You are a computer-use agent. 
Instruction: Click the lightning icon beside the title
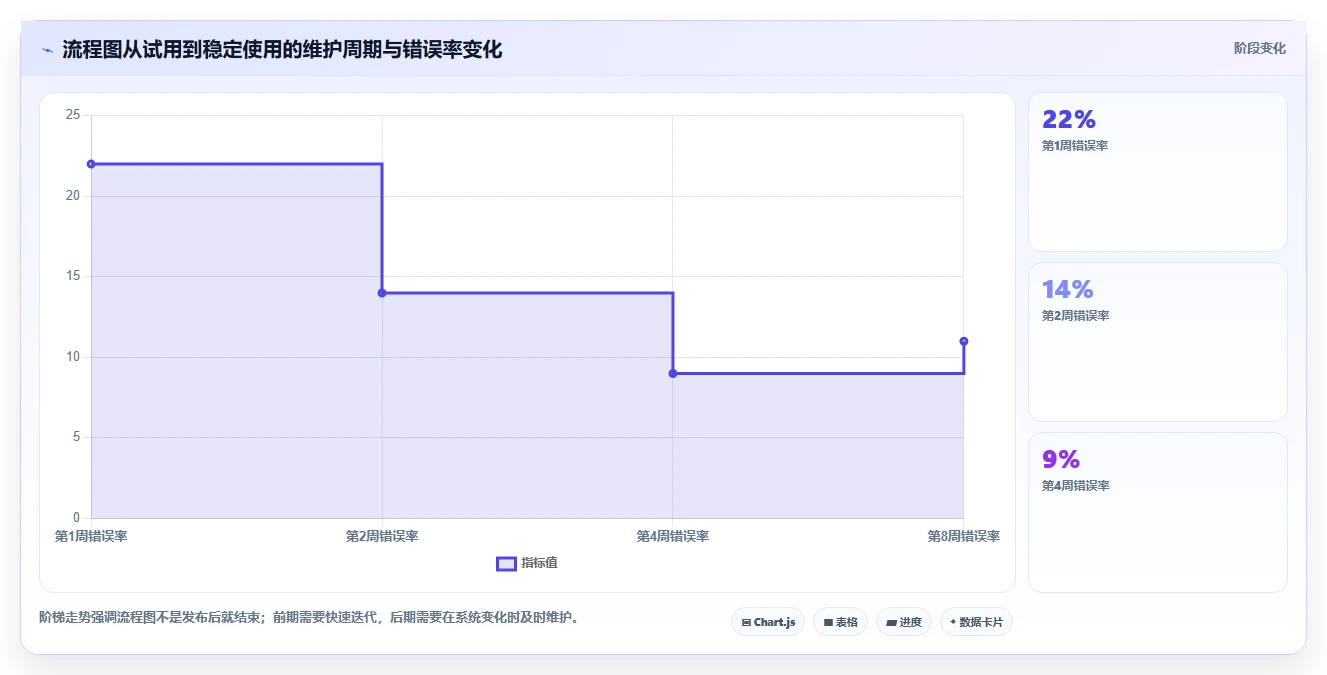[x=47, y=50]
